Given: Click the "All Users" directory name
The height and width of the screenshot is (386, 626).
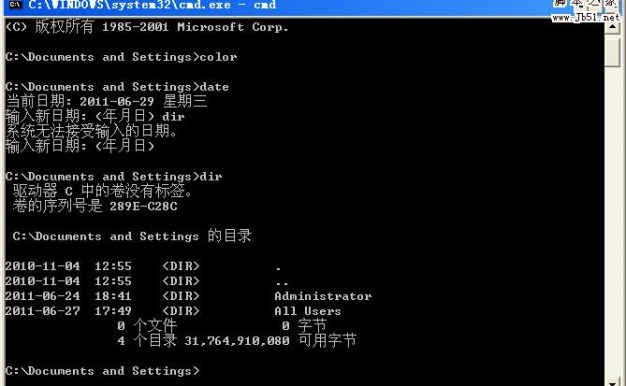Looking at the screenshot, I should [308, 311].
